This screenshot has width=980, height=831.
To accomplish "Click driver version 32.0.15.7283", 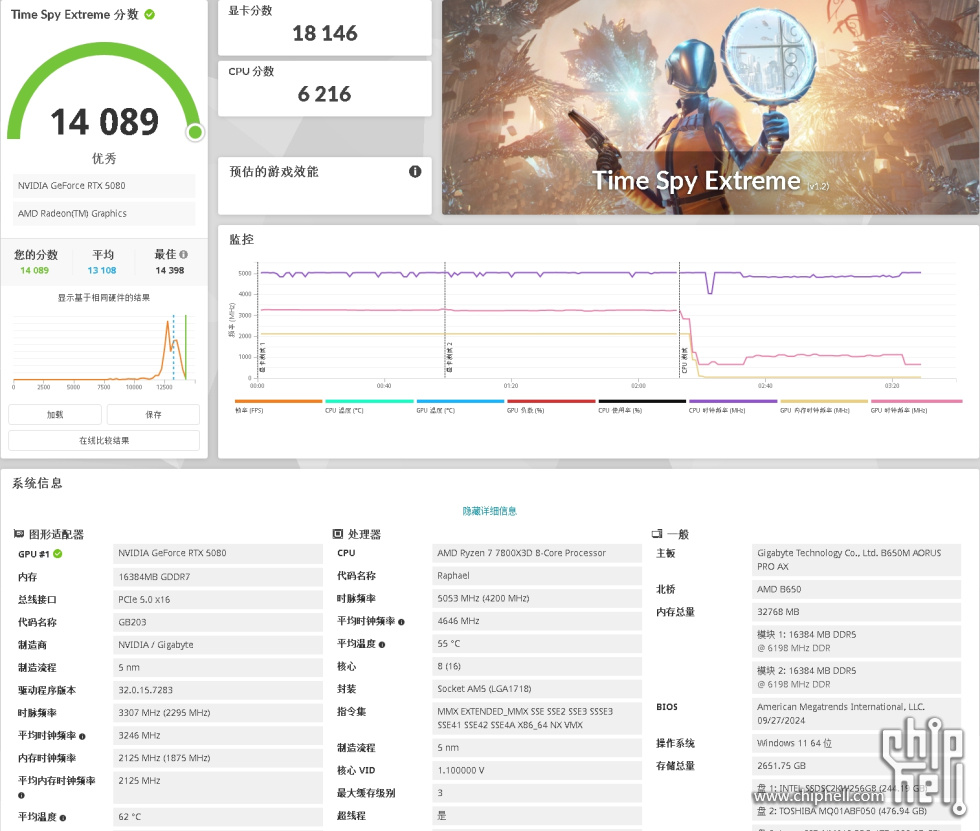I will click(x=218, y=690).
